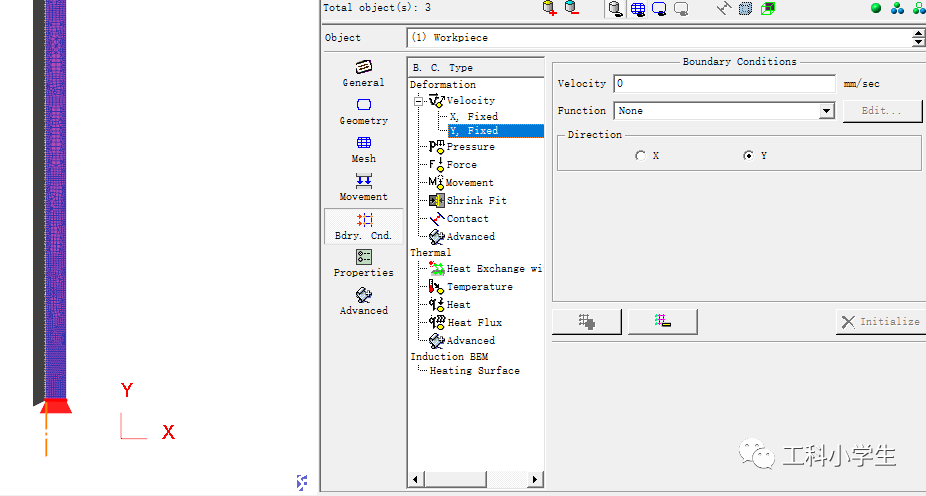The width and height of the screenshot is (926, 496).
Task: Click the Thermal category label
Action: pyautogui.click(x=431, y=252)
